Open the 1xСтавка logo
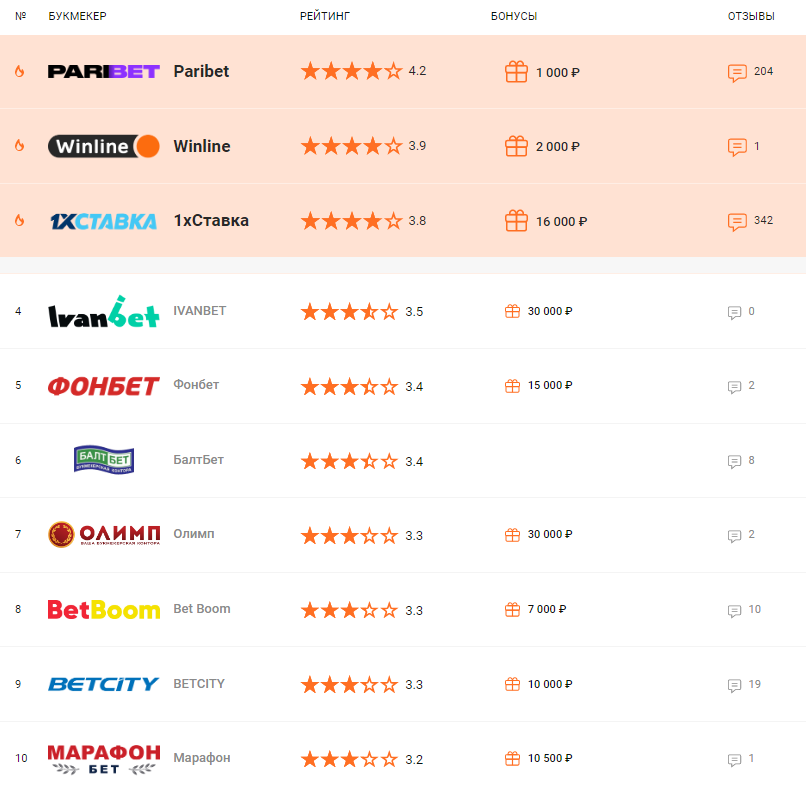 point(104,221)
